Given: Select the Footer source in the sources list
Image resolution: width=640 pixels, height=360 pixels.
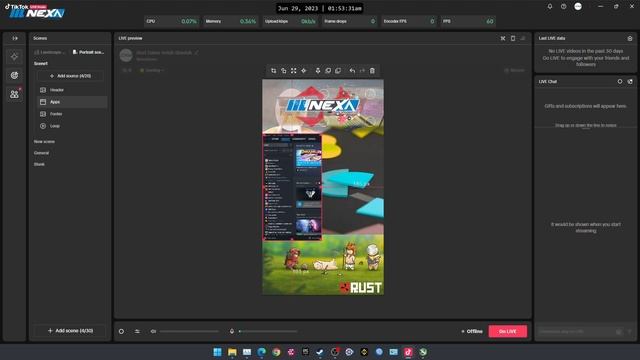Looking at the screenshot, I should (72, 114).
